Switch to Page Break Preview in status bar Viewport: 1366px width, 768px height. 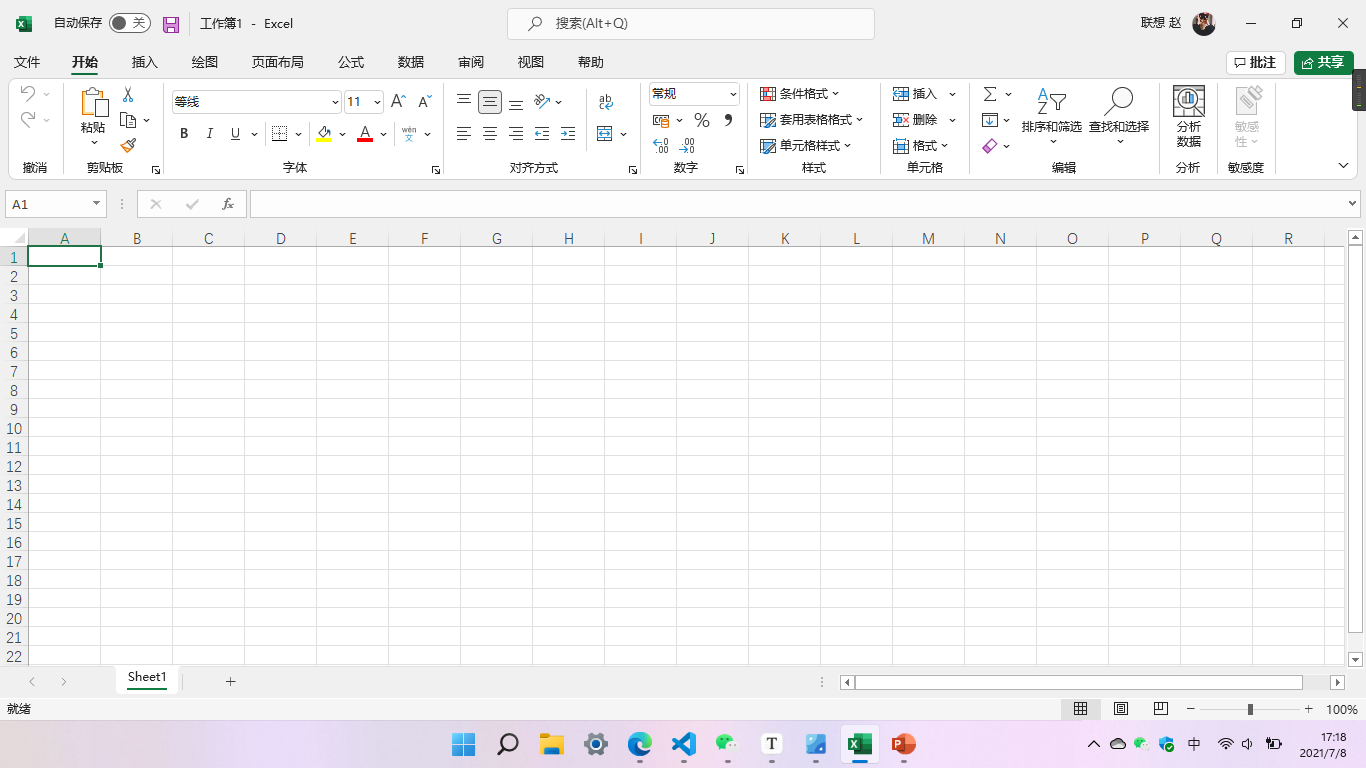point(1161,709)
